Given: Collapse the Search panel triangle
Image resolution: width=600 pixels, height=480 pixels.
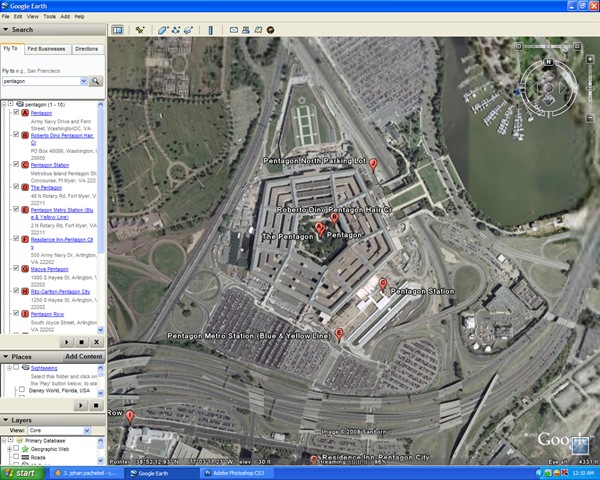Looking at the screenshot, I should pos(5,29).
